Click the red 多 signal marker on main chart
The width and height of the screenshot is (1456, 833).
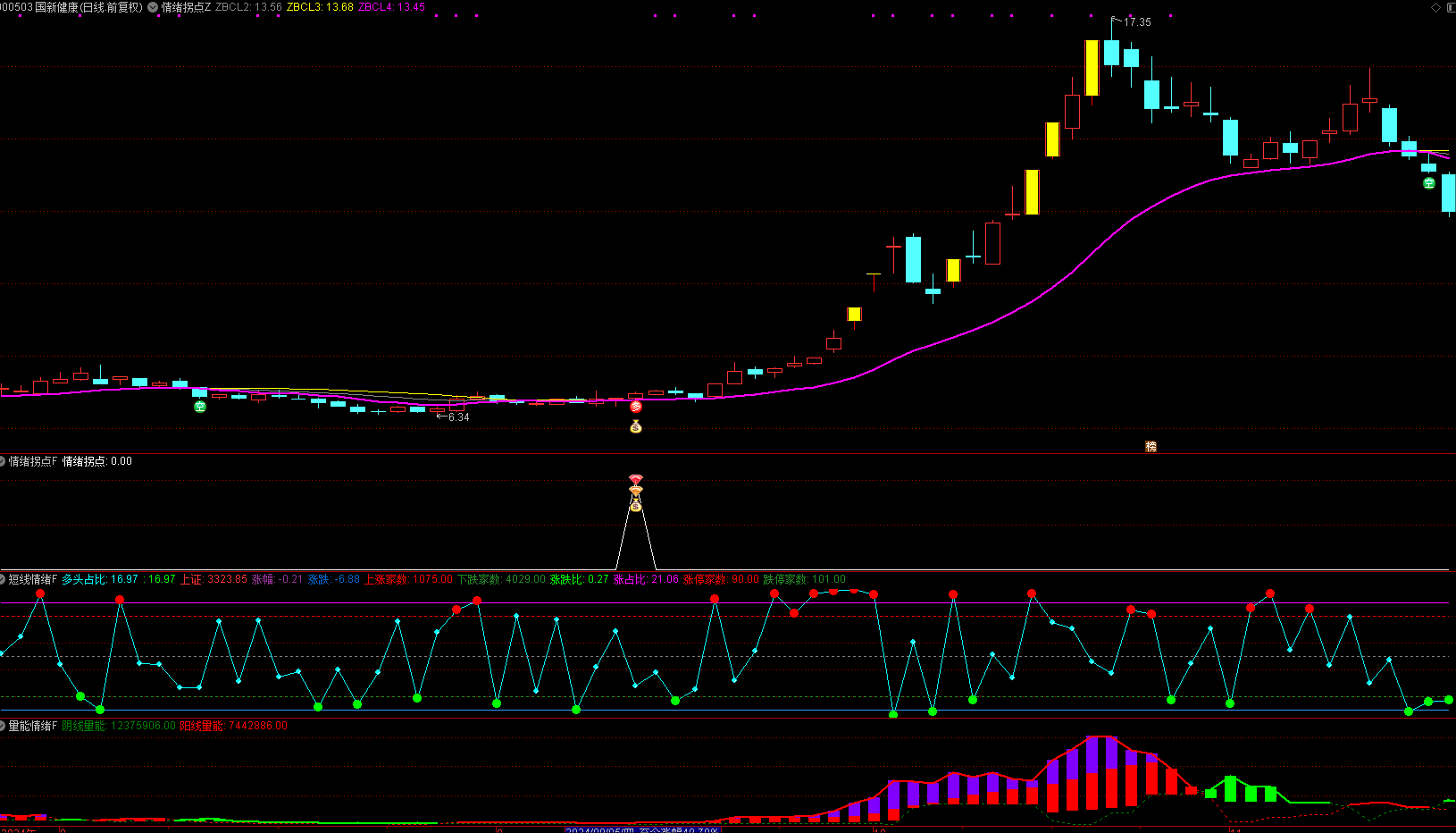point(636,407)
